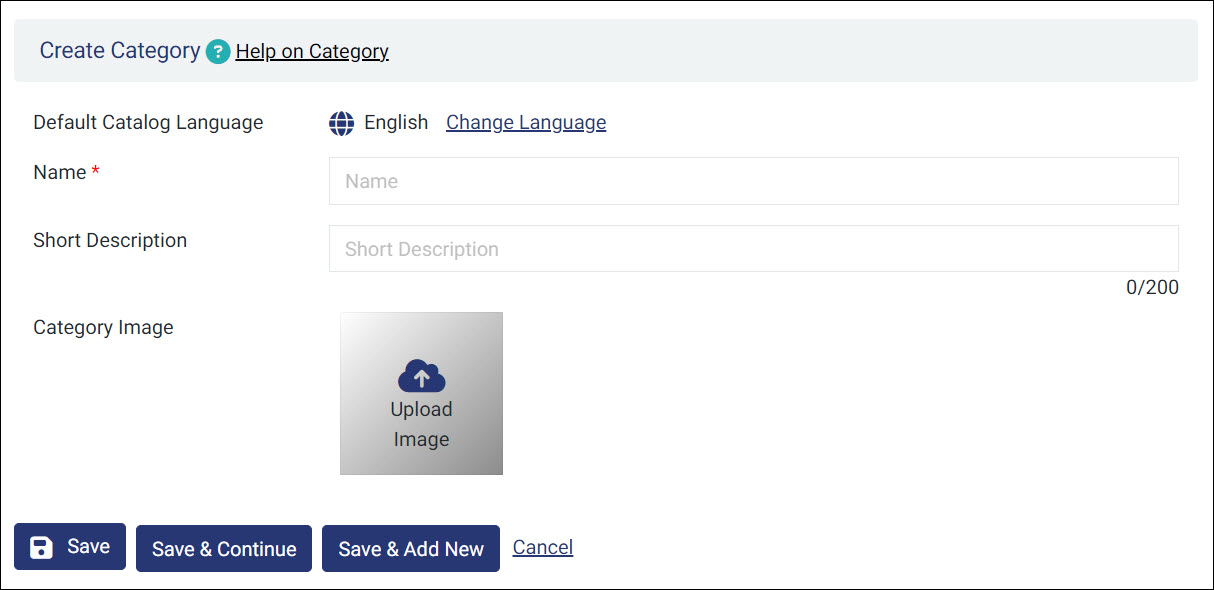
Task: Click the Category Image label
Action: (103, 327)
